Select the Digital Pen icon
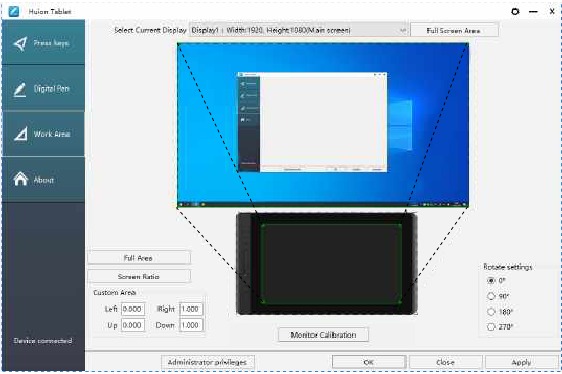562x374 pixels. click(20, 90)
